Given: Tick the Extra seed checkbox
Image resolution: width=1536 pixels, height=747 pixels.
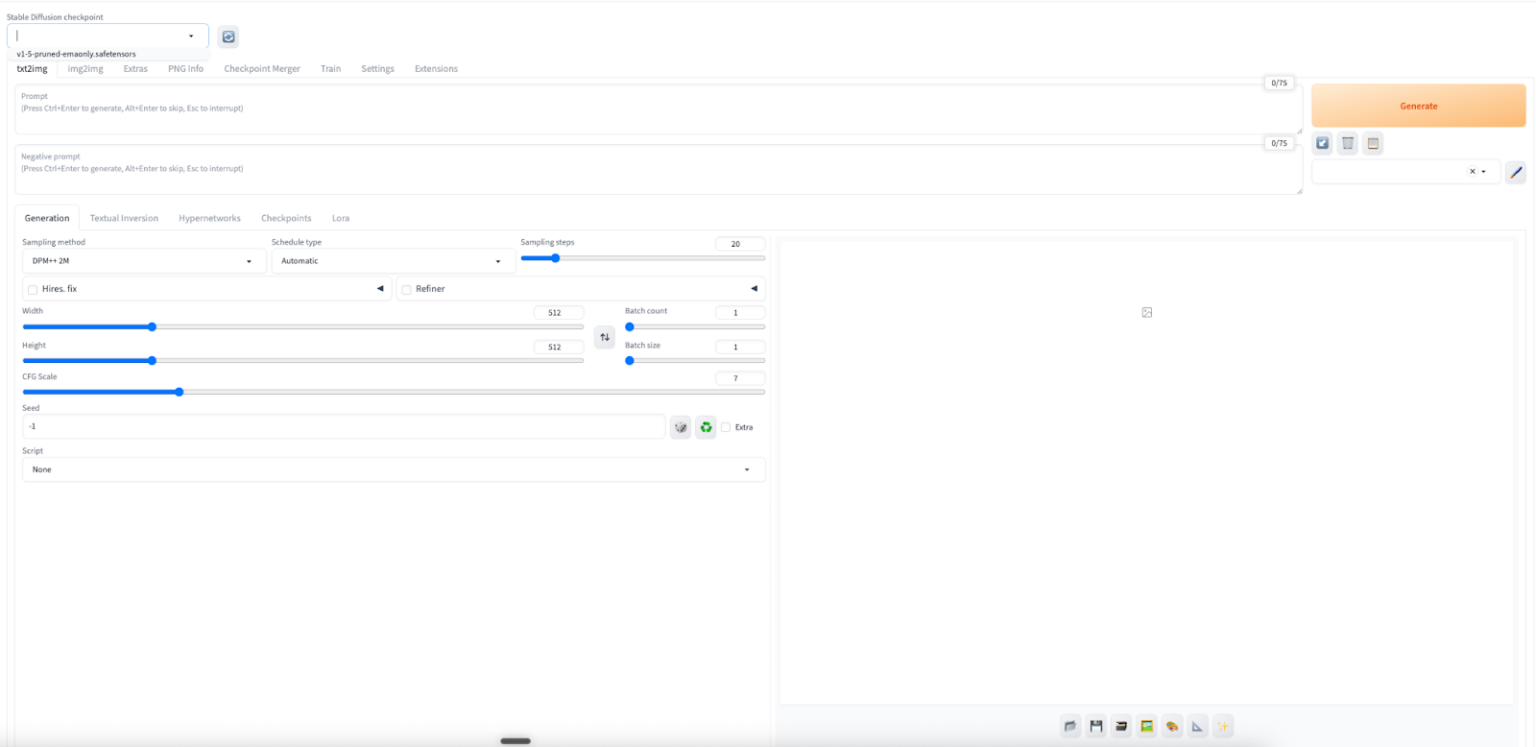Looking at the screenshot, I should pos(726,427).
